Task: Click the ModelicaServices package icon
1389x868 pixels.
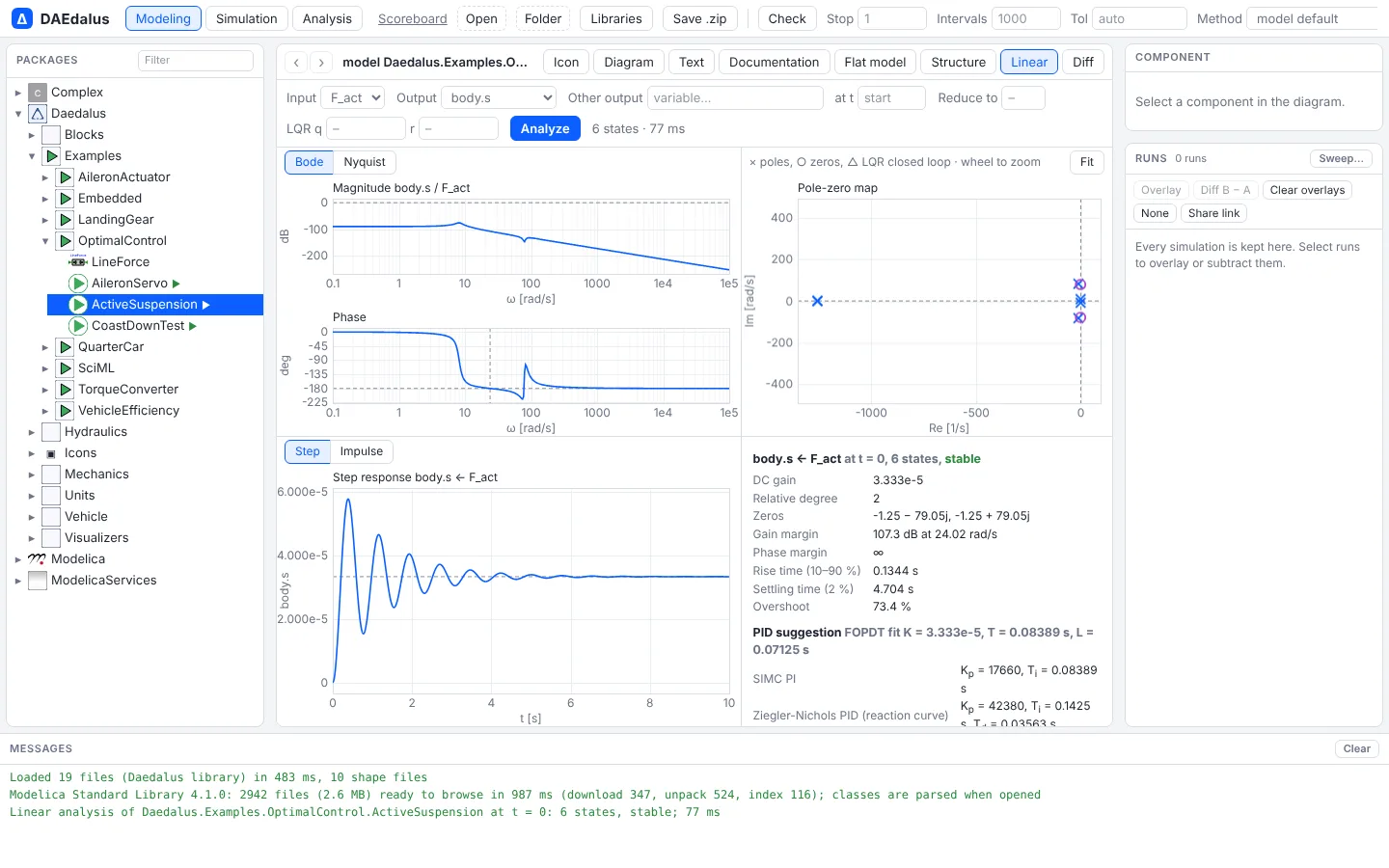Action: pos(38,581)
